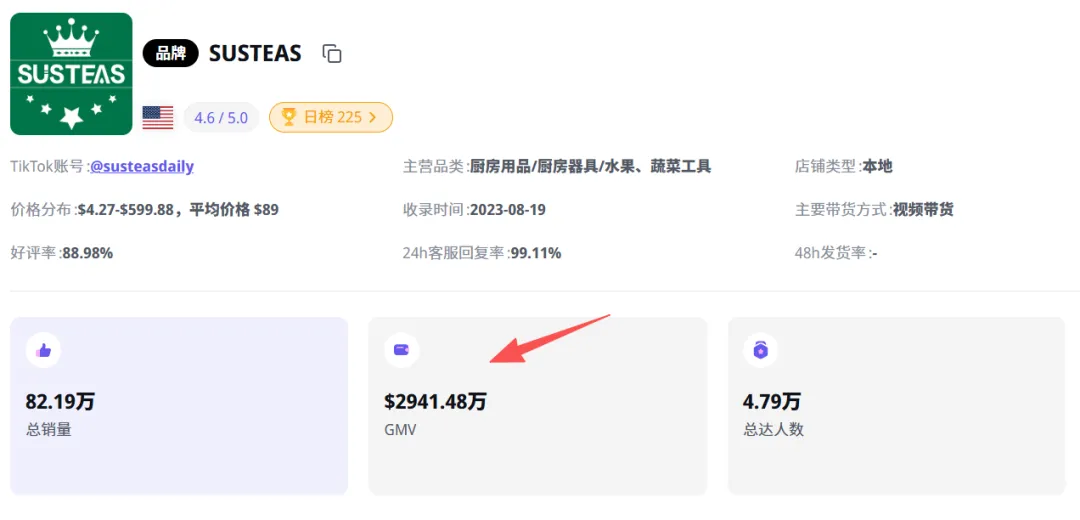
Task: Expand the chevron next to 日榜 225
Action: click(373, 118)
